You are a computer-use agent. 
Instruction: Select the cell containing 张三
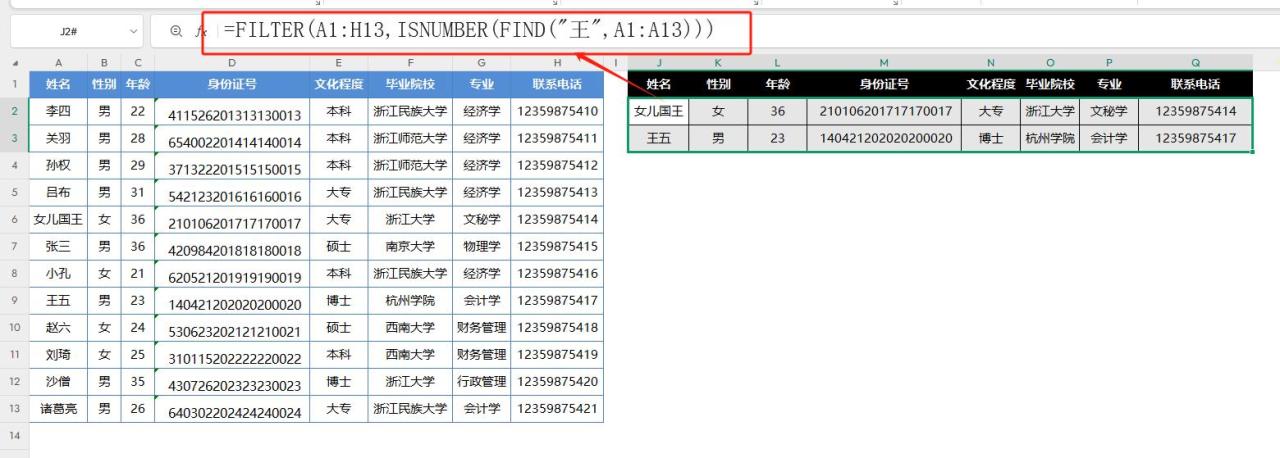(58, 246)
